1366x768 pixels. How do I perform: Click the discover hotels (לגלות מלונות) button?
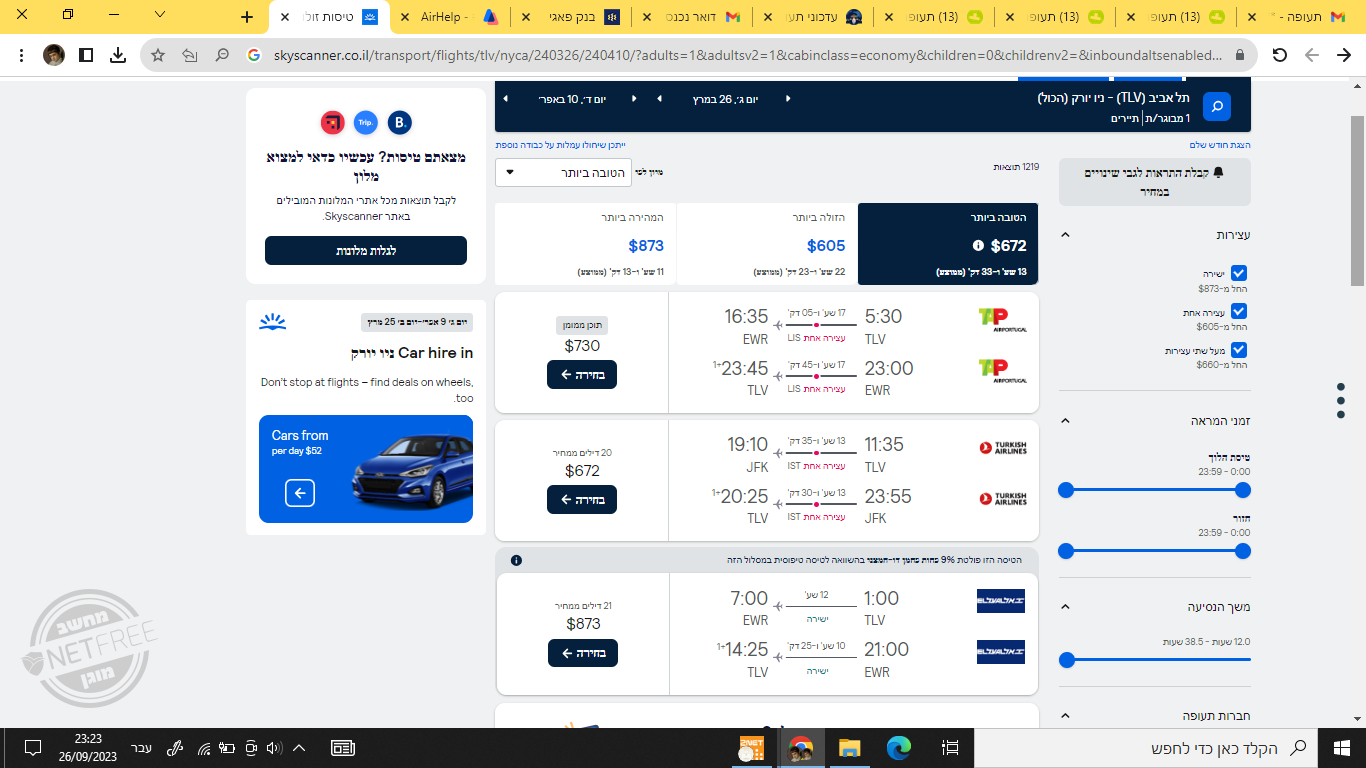coord(366,250)
